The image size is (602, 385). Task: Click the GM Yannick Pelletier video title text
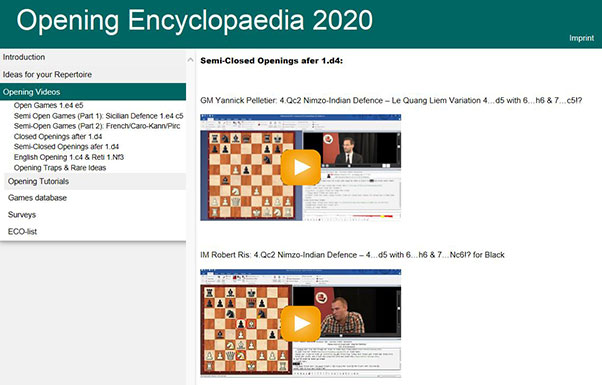pyautogui.click(x=391, y=101)
